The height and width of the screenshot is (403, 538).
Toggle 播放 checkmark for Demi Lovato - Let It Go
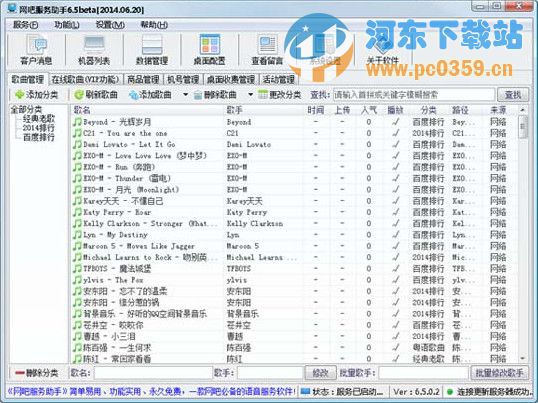tap(396, 144)
